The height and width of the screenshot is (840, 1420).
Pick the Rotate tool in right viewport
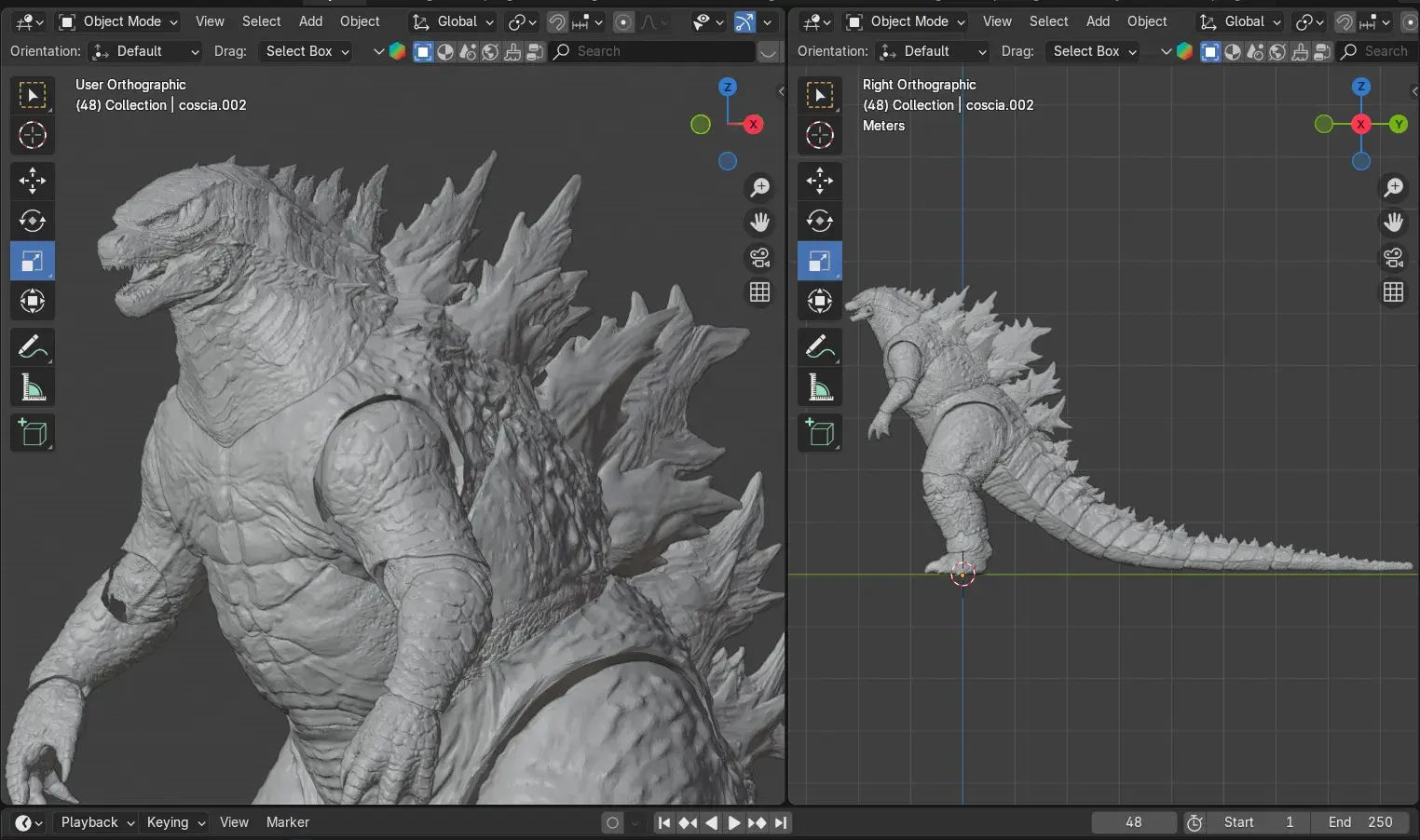click(820, 221)
